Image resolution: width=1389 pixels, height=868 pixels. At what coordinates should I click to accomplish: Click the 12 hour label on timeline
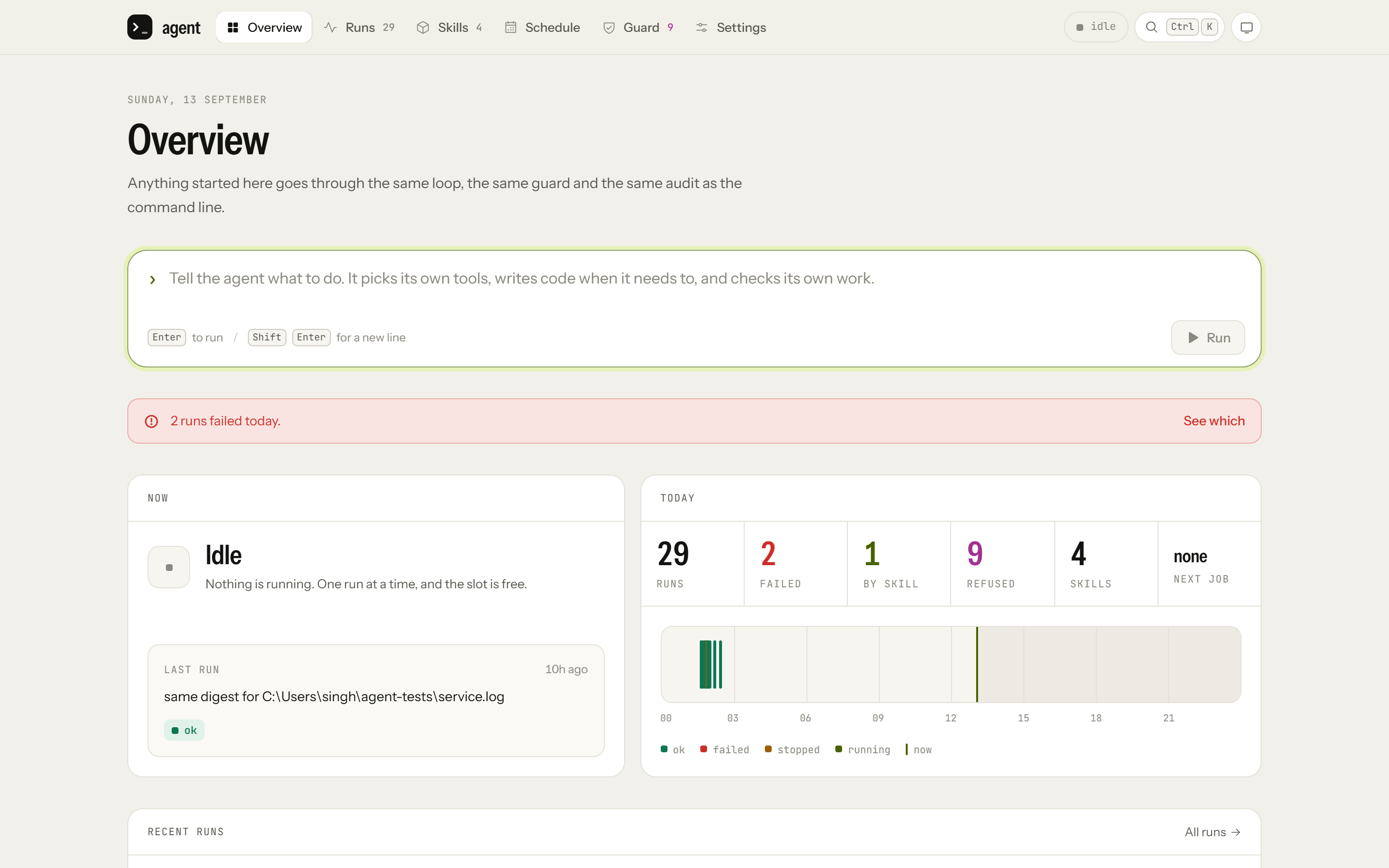951,718
